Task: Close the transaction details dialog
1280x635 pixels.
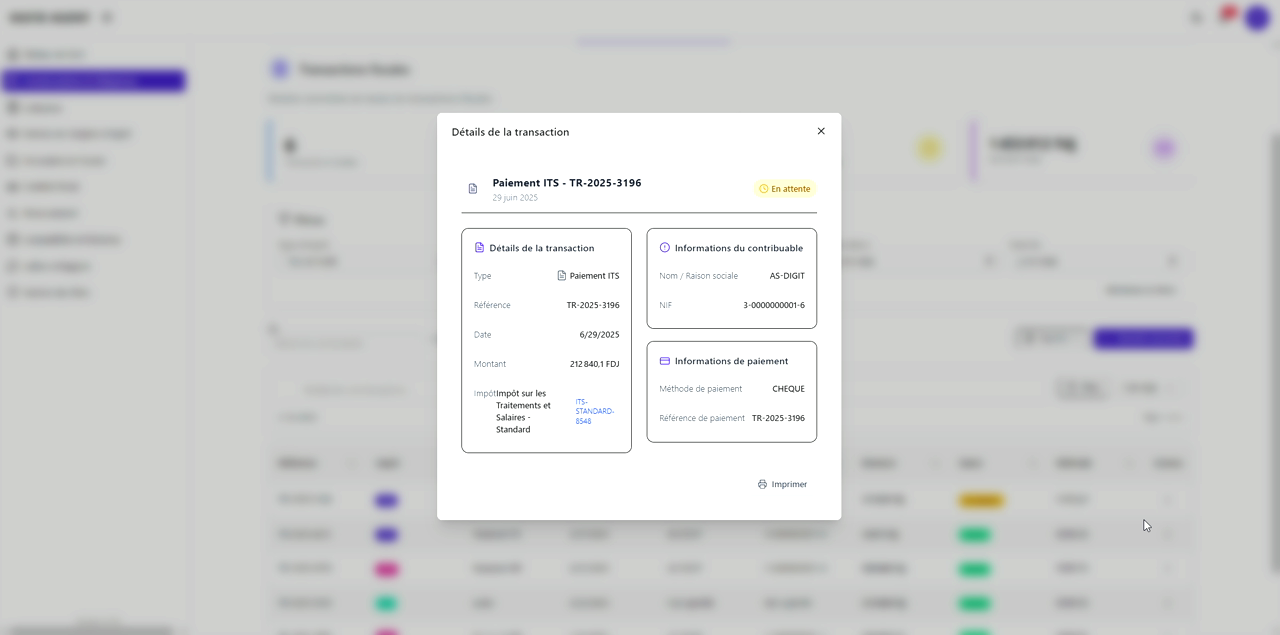Action: (x=821, y=131)
